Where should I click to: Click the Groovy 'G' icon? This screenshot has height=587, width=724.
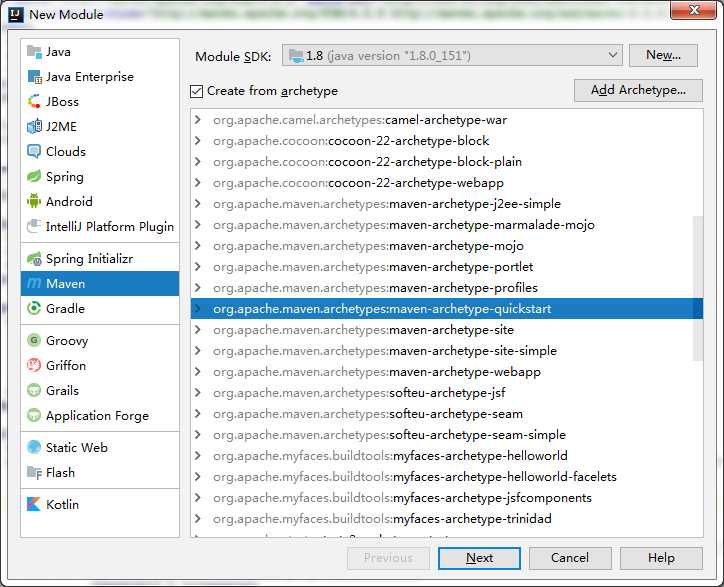(34, 340)
